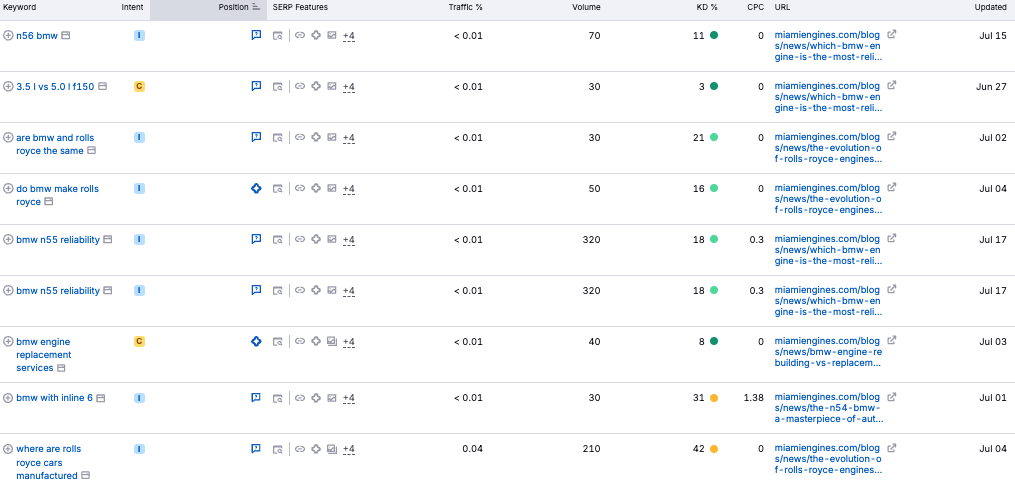Viewport: 1015px width, 488px height.
Task: Click the 'Jun 27' updated date
Action: (992, 86)
